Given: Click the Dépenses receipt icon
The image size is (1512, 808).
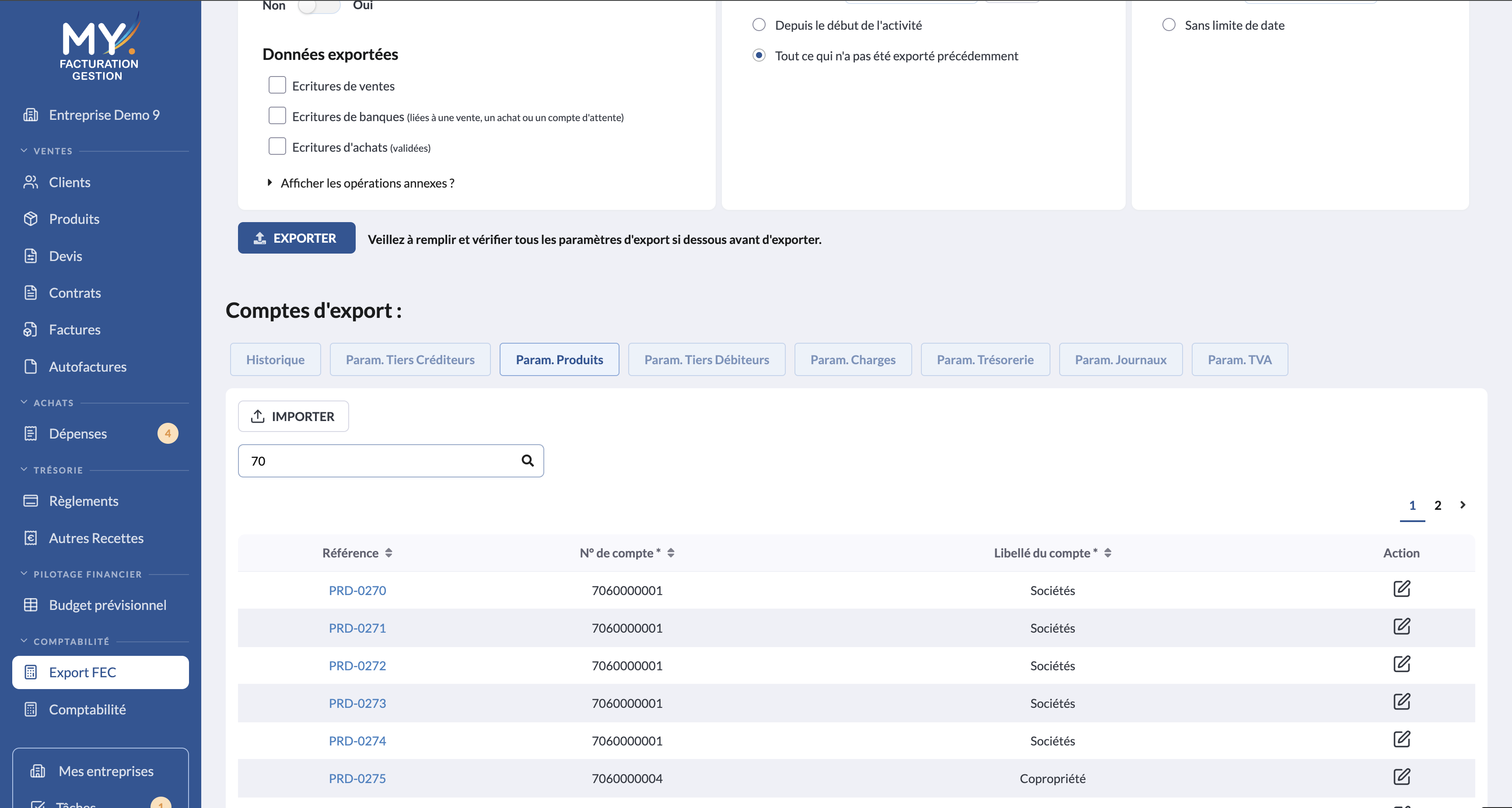Looking at the screenshot, I should [31, 434].
